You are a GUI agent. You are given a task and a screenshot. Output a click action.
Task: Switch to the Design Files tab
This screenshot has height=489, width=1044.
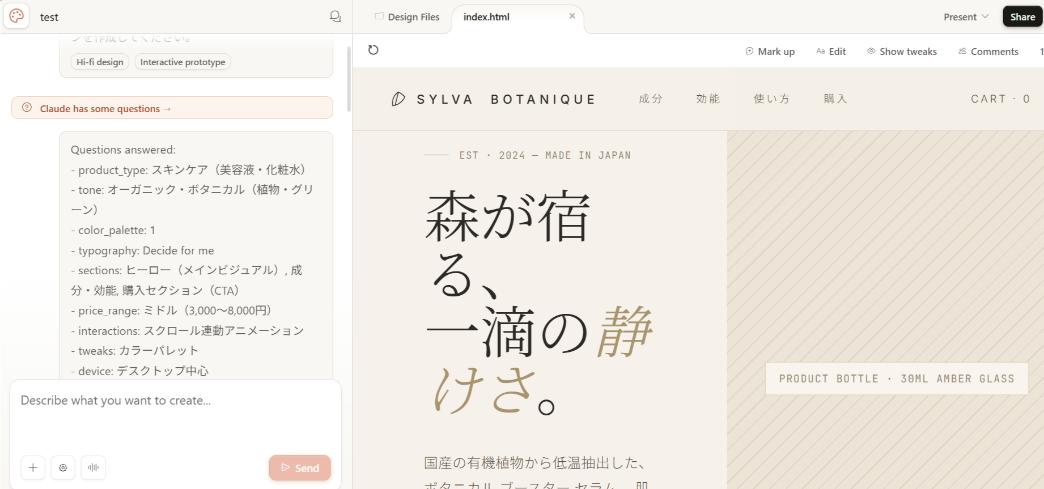[407, 17]
